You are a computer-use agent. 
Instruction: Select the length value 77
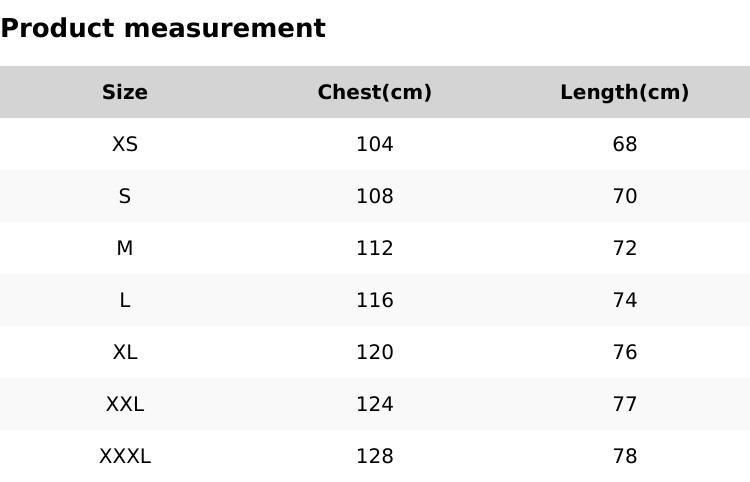pyautogui.click(x=625, y=405)
